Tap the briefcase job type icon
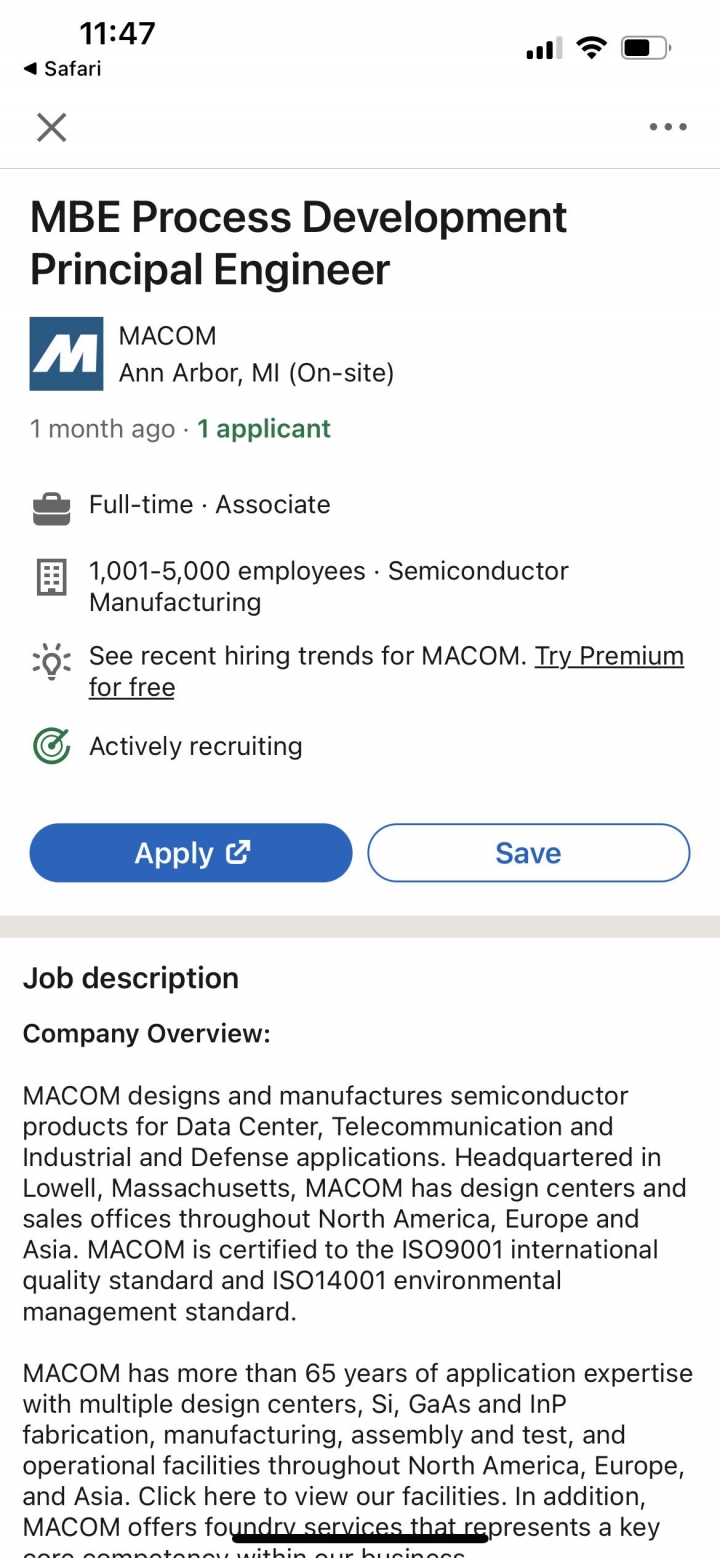This screenshot has height=1558, width=720. tap(51, 506)
